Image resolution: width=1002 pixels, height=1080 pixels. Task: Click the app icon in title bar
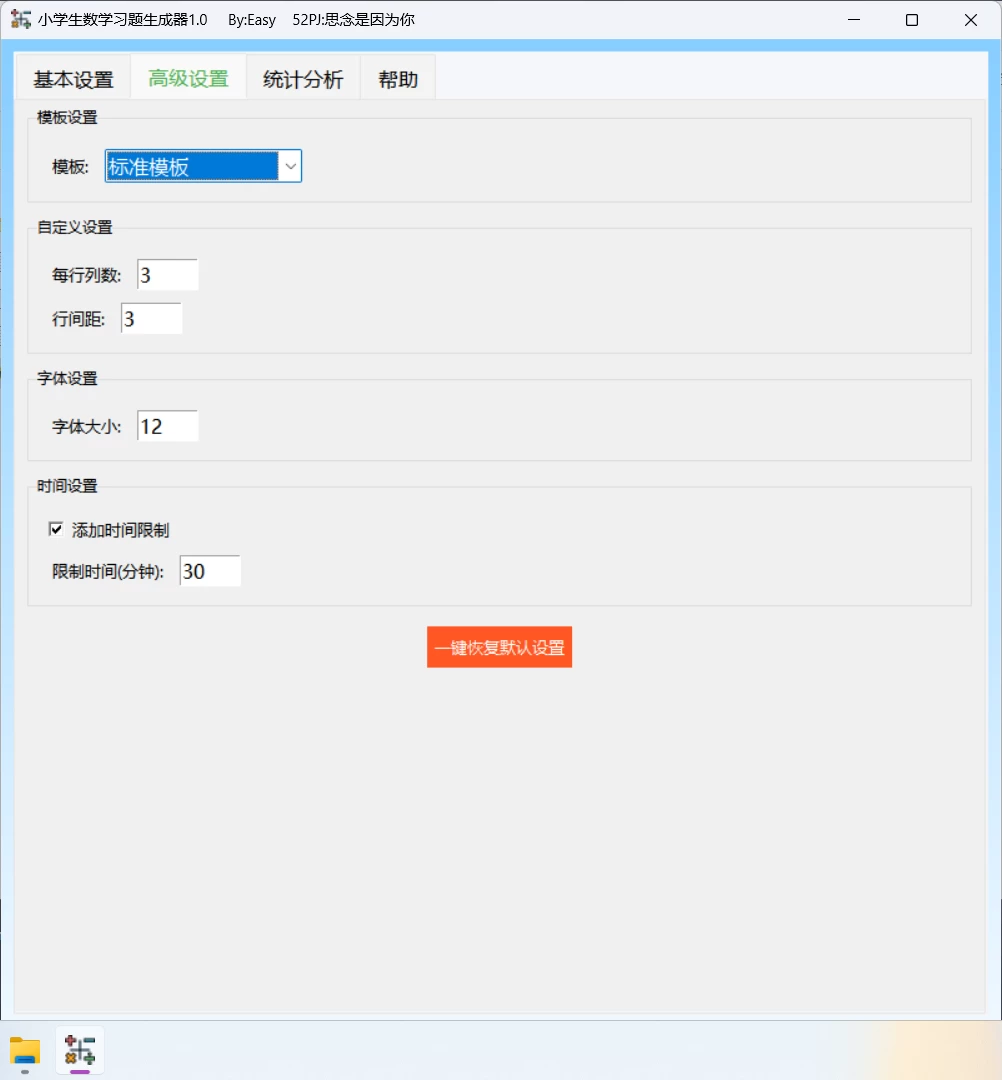pyautogui.click(x=21, y=19)
